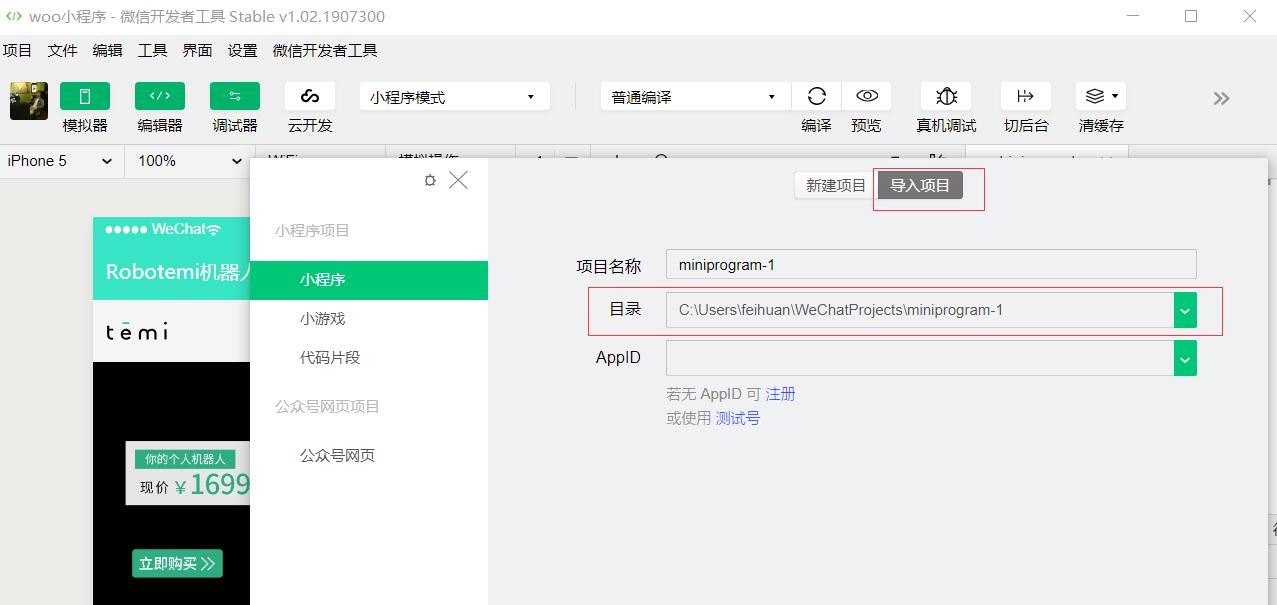Click the 现价 ¥1699 price text

(195, 486)
